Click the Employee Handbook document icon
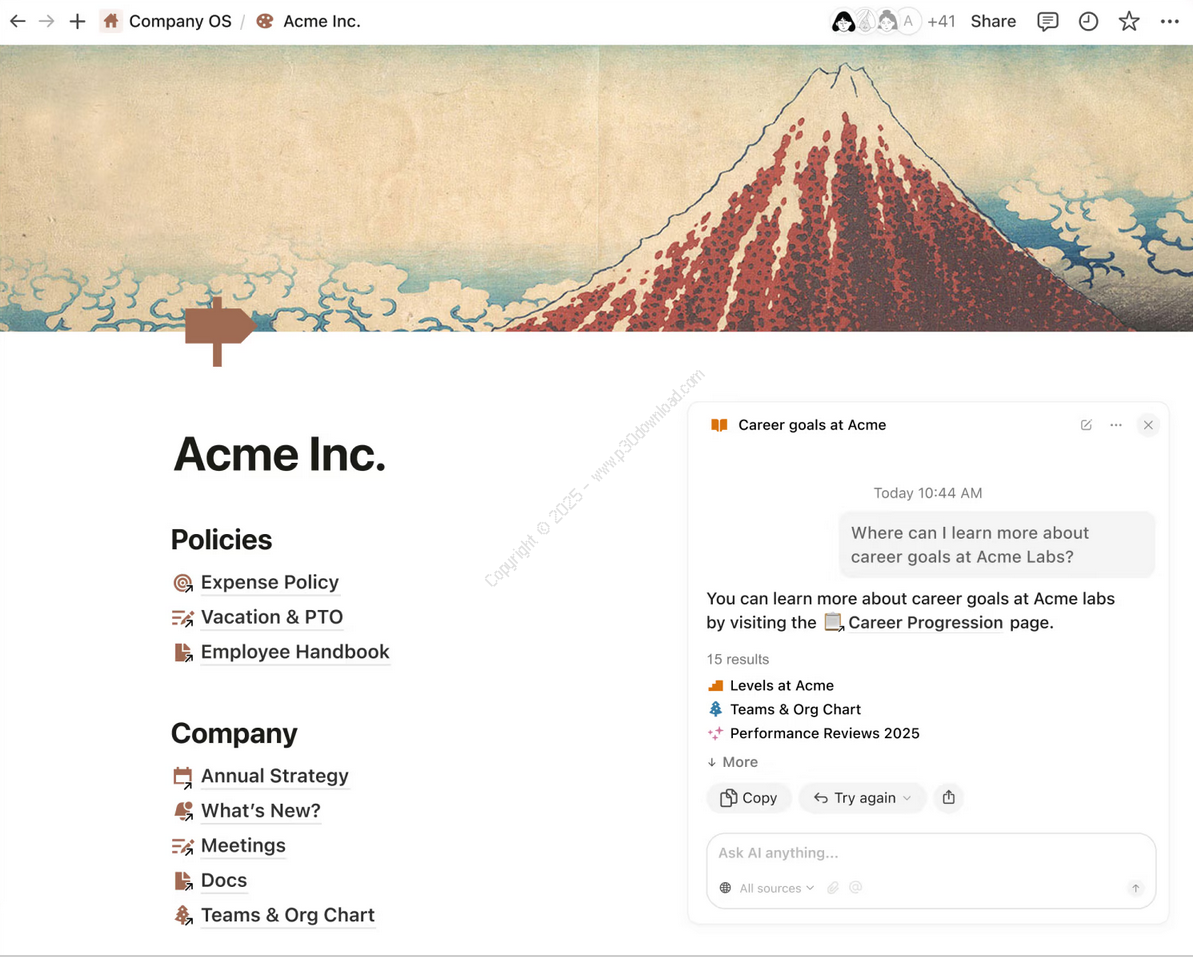This screenshot has height=957, width=1193. [183, 653]
